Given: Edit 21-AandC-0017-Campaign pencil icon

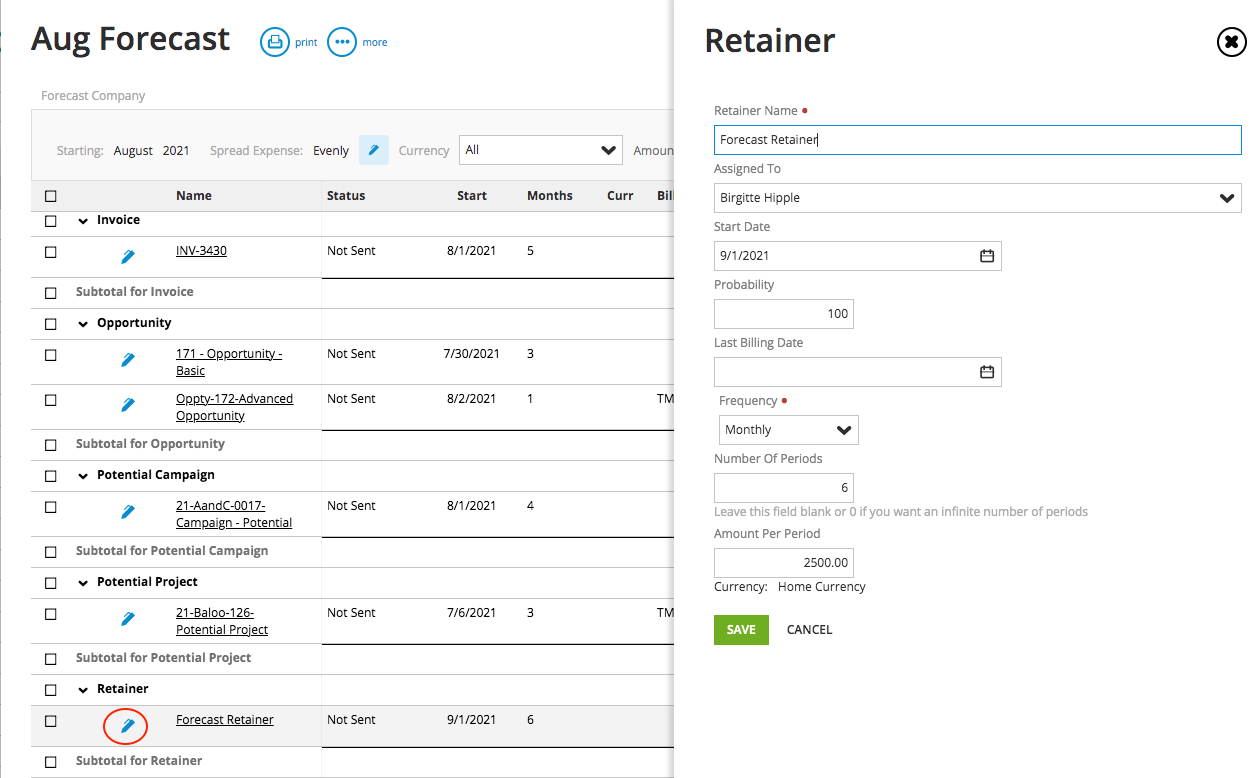Looking at the screenshot, I should click(x=128, y=512).
